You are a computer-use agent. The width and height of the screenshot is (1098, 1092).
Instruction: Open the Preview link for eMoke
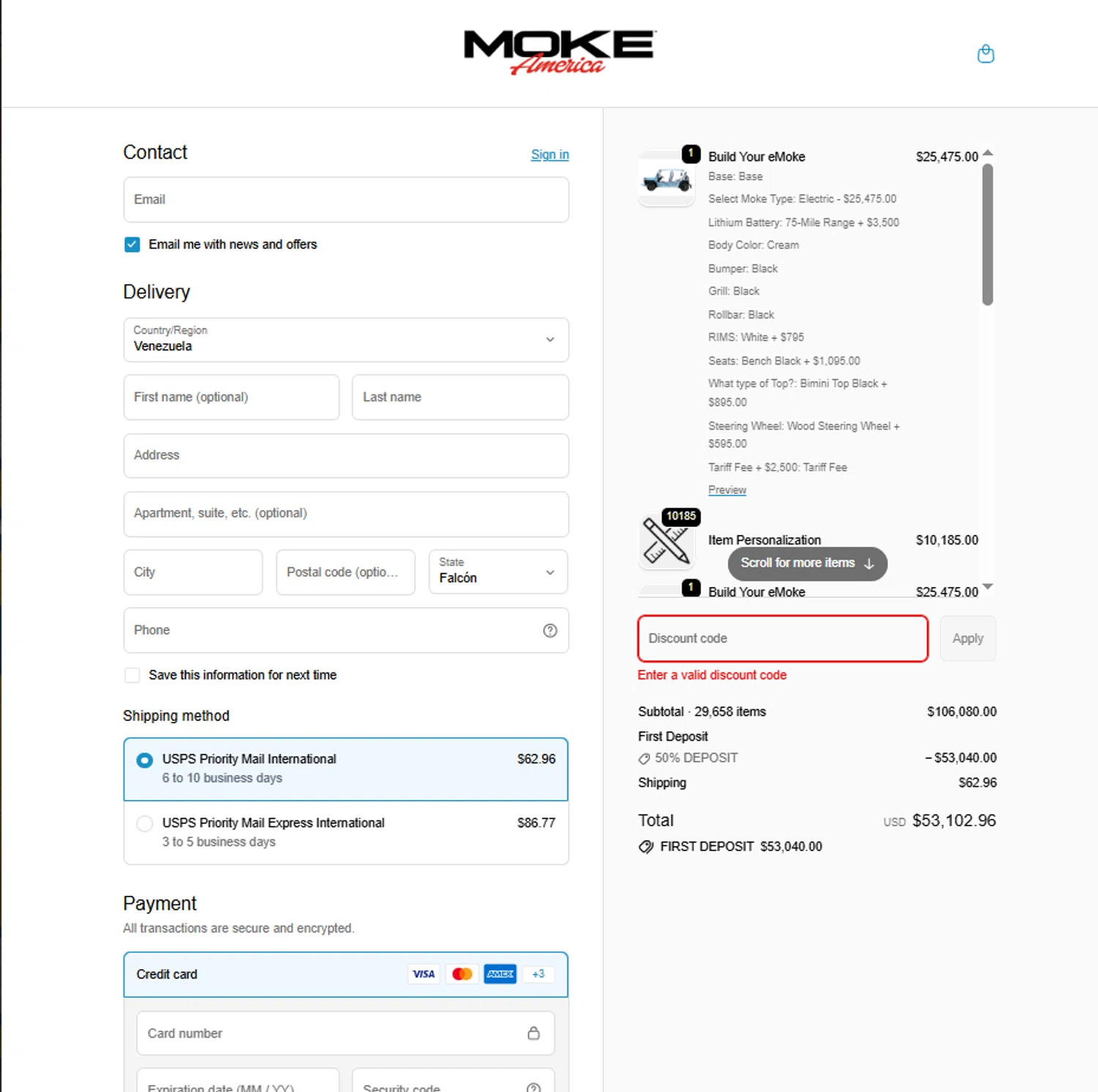click(x=727, y=490)
